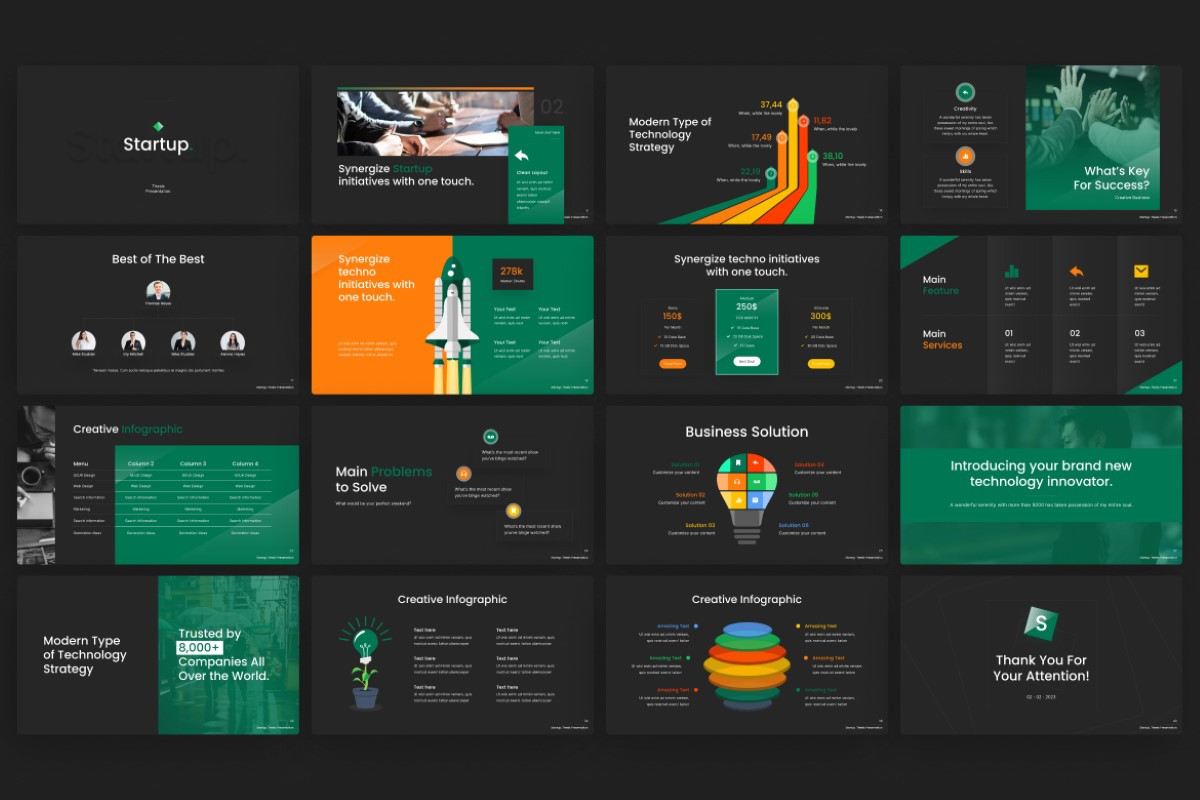Image resolution: width=1200 pixels, height=800 pixels.
Task: Click the green S logo on Thank You slide
Action: (1041, 625)
